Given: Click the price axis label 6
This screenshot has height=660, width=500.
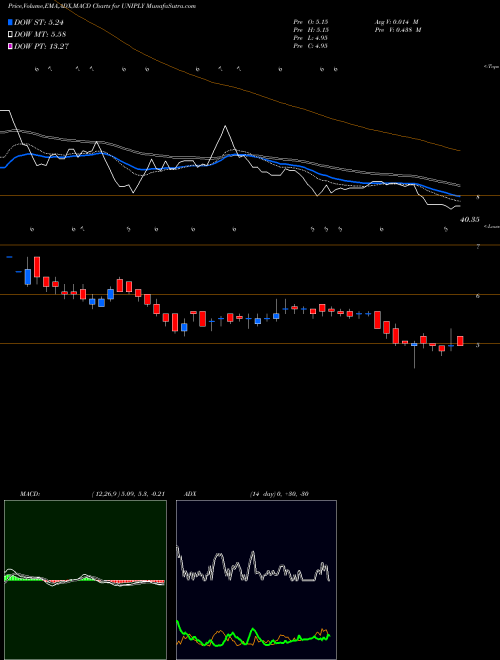Looking at the screenshot, I should (478, 296).
